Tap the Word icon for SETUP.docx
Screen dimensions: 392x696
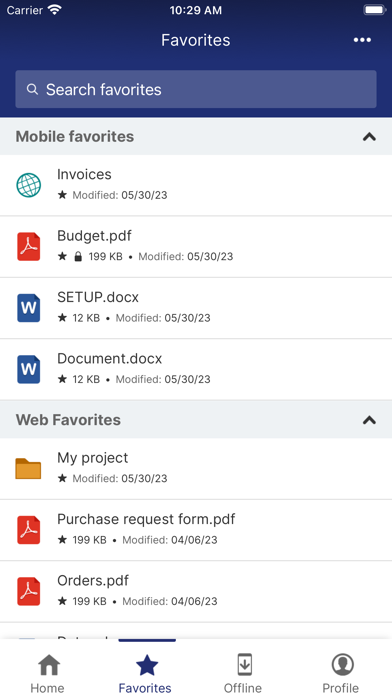point(29,308)
